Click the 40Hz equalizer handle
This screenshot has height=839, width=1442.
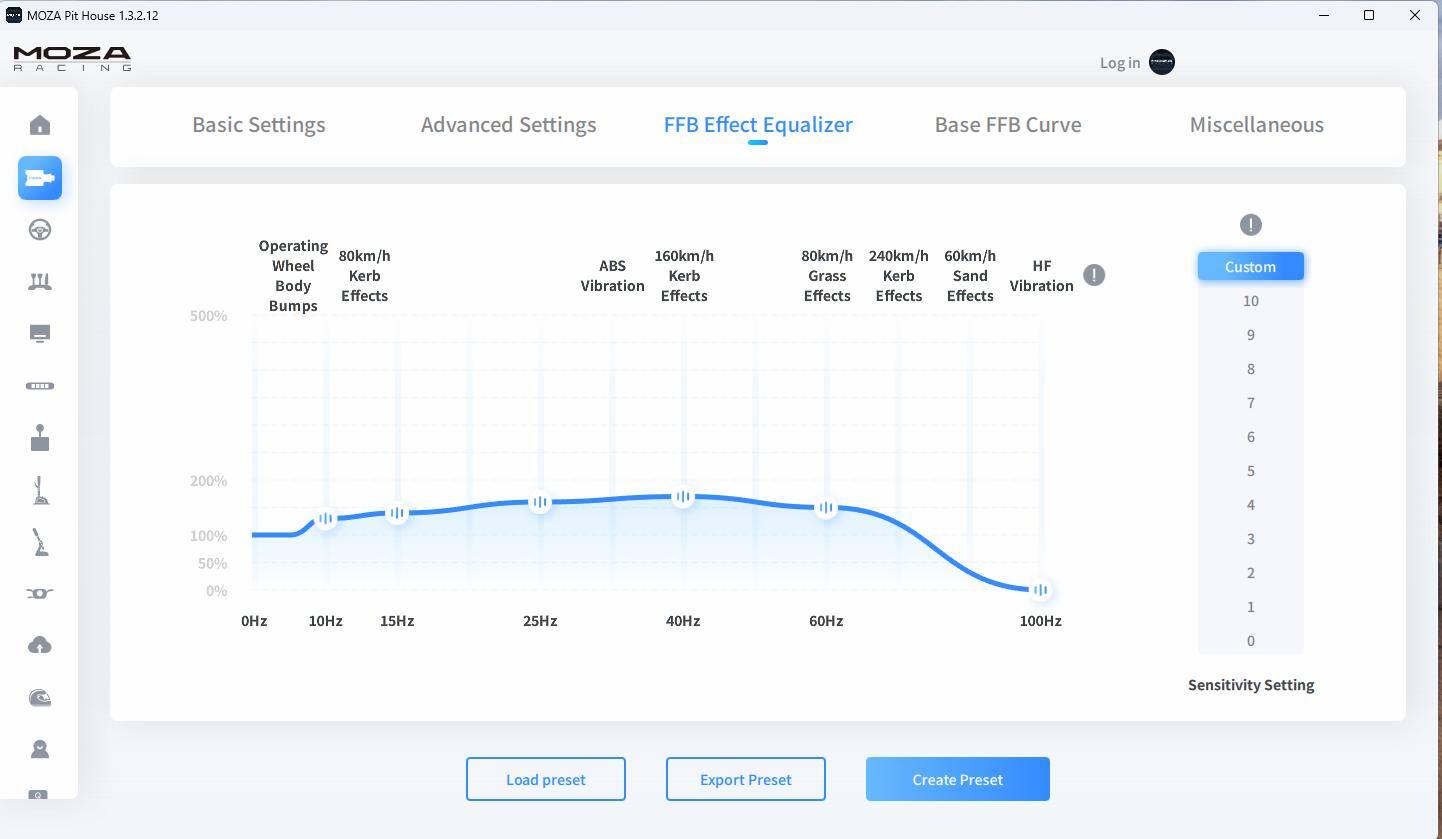click(x=683, y=496)
